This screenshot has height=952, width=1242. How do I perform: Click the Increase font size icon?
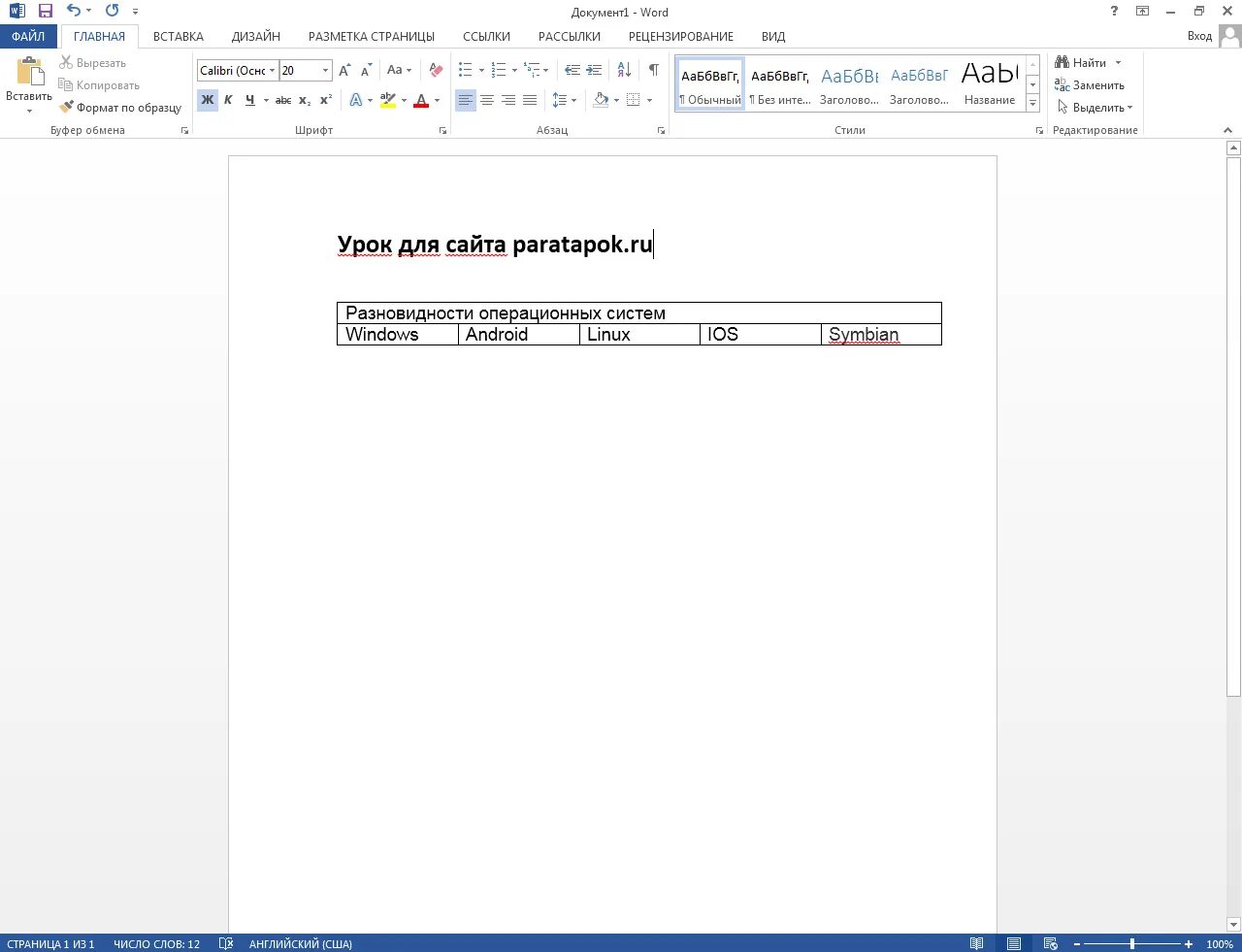(x=344, y=71)
